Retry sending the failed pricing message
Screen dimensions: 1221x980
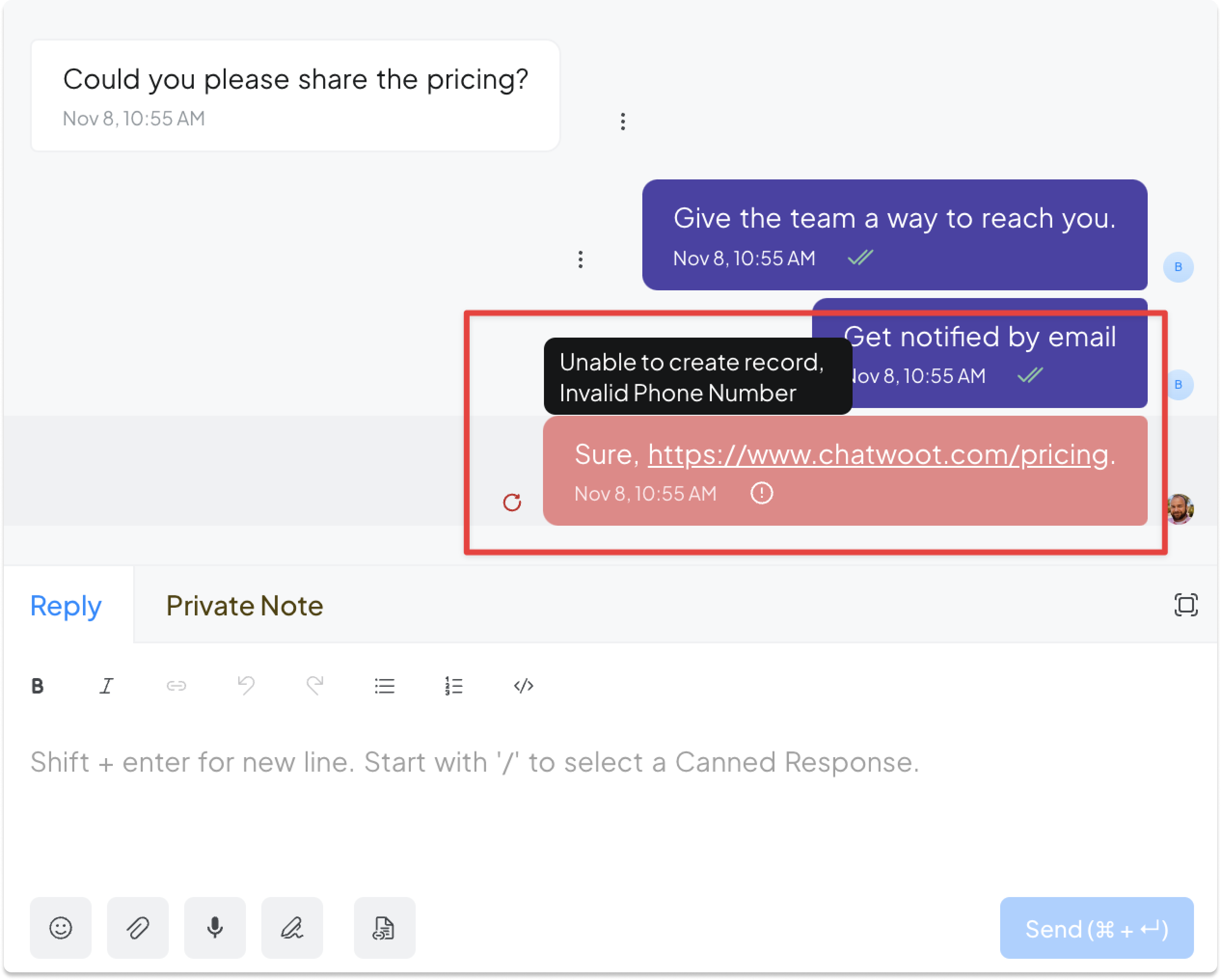[x=512, y=502]
